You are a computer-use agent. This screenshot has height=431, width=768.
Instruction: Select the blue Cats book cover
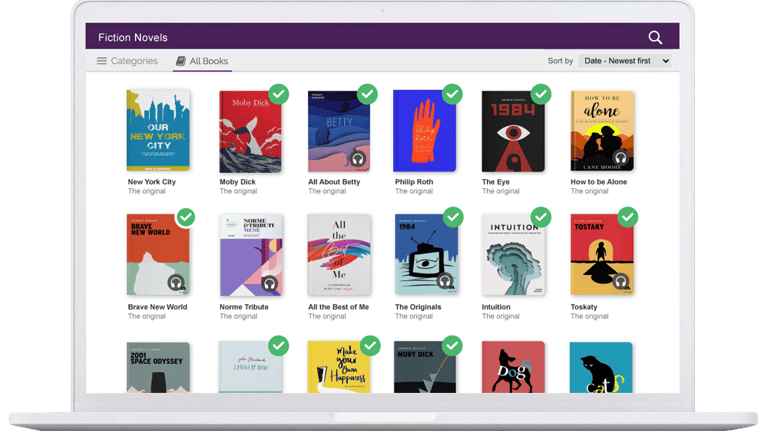(x=601, y=367)
